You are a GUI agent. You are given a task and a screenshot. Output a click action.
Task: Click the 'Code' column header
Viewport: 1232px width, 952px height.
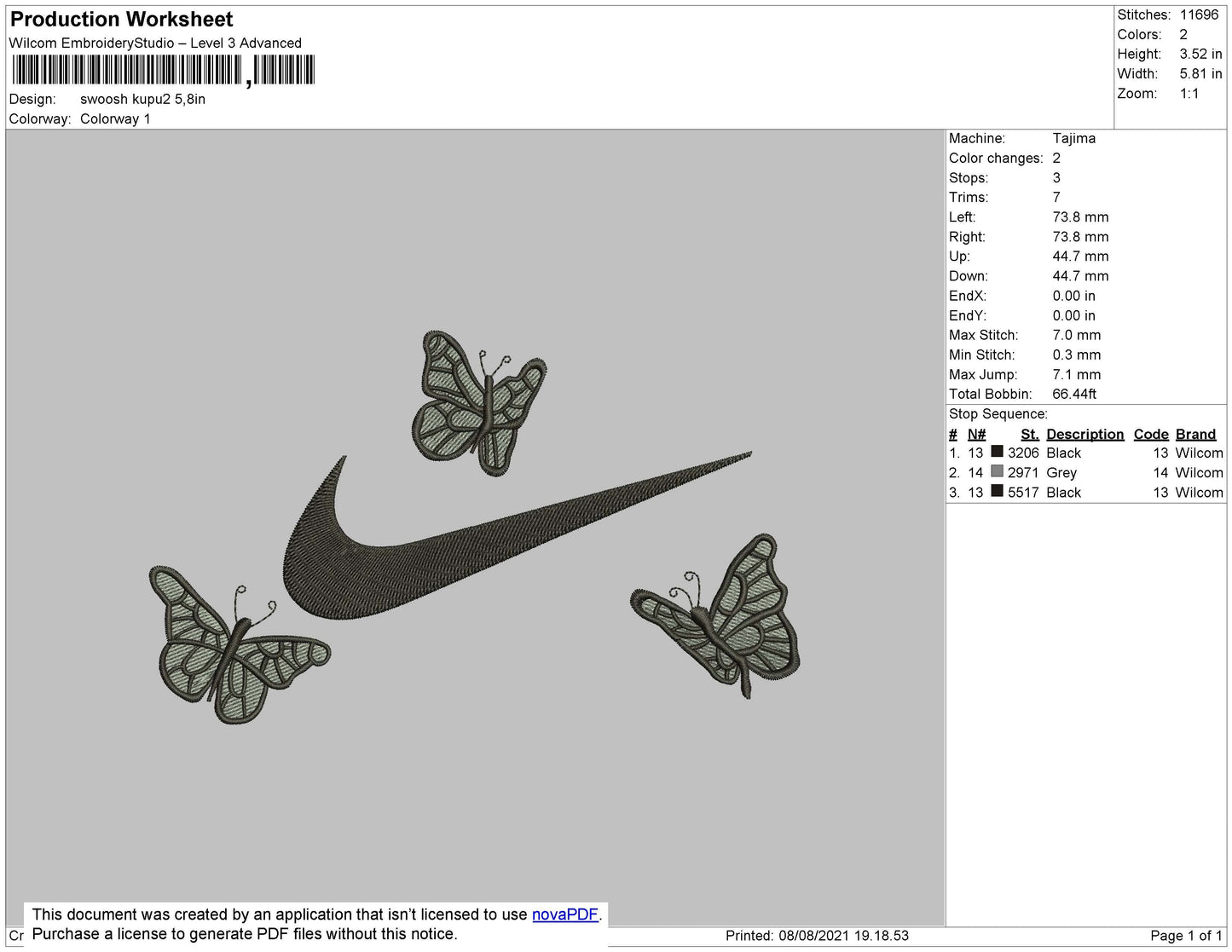point(1151,434)
